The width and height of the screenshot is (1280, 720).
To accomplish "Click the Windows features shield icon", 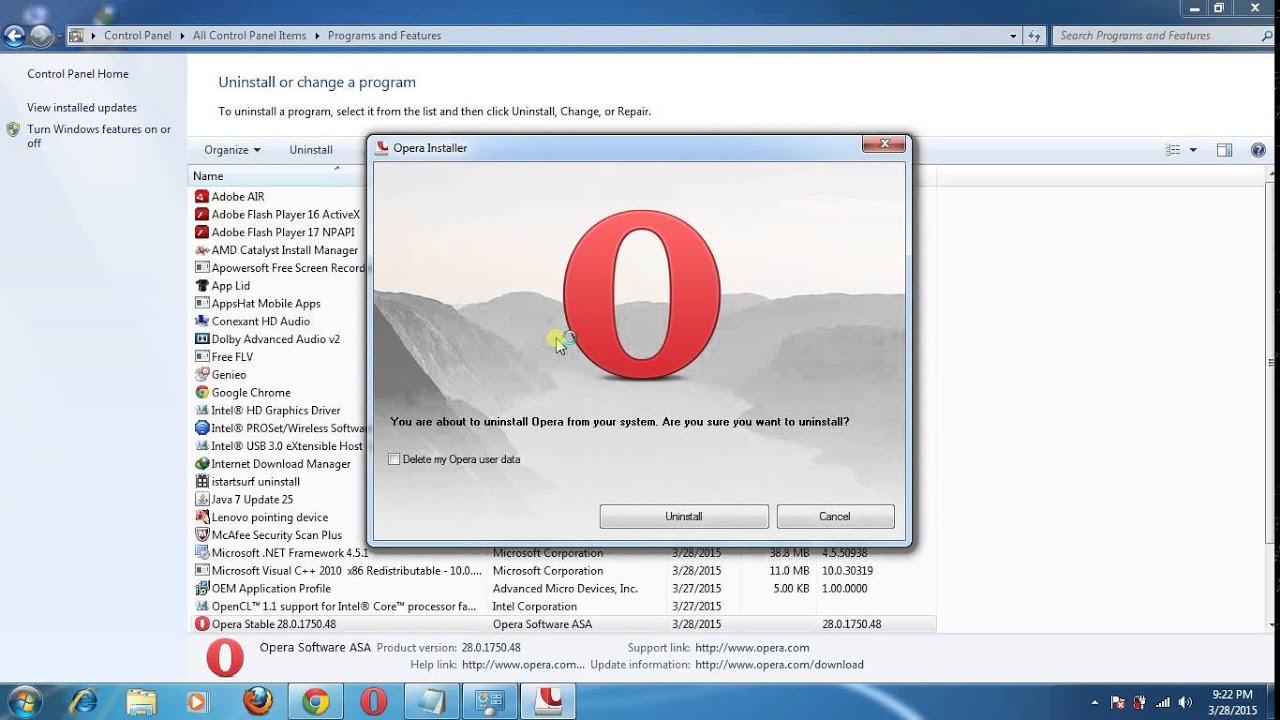I will point(13,130).
